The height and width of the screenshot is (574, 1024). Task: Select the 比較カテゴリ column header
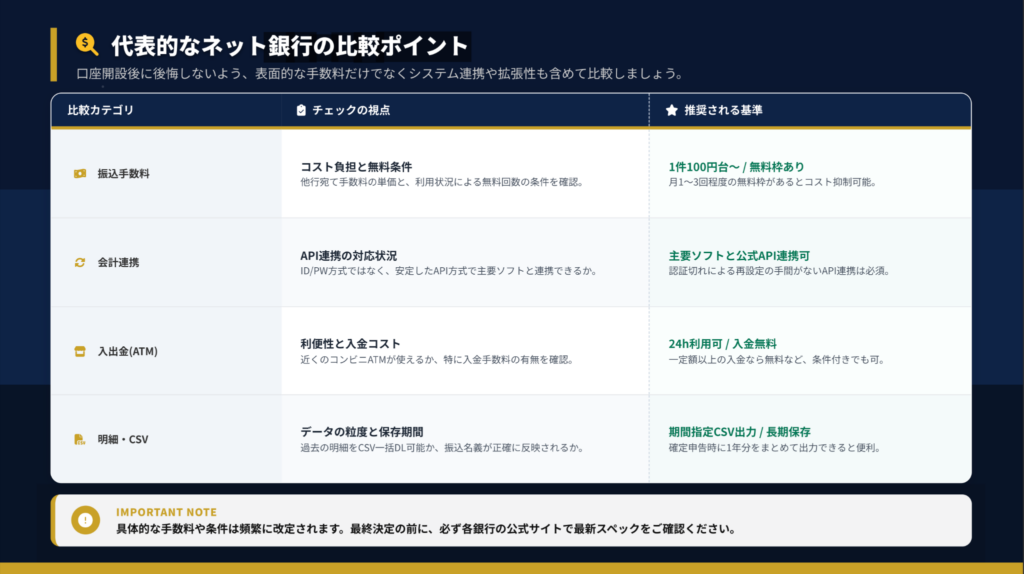coord(100,110)
